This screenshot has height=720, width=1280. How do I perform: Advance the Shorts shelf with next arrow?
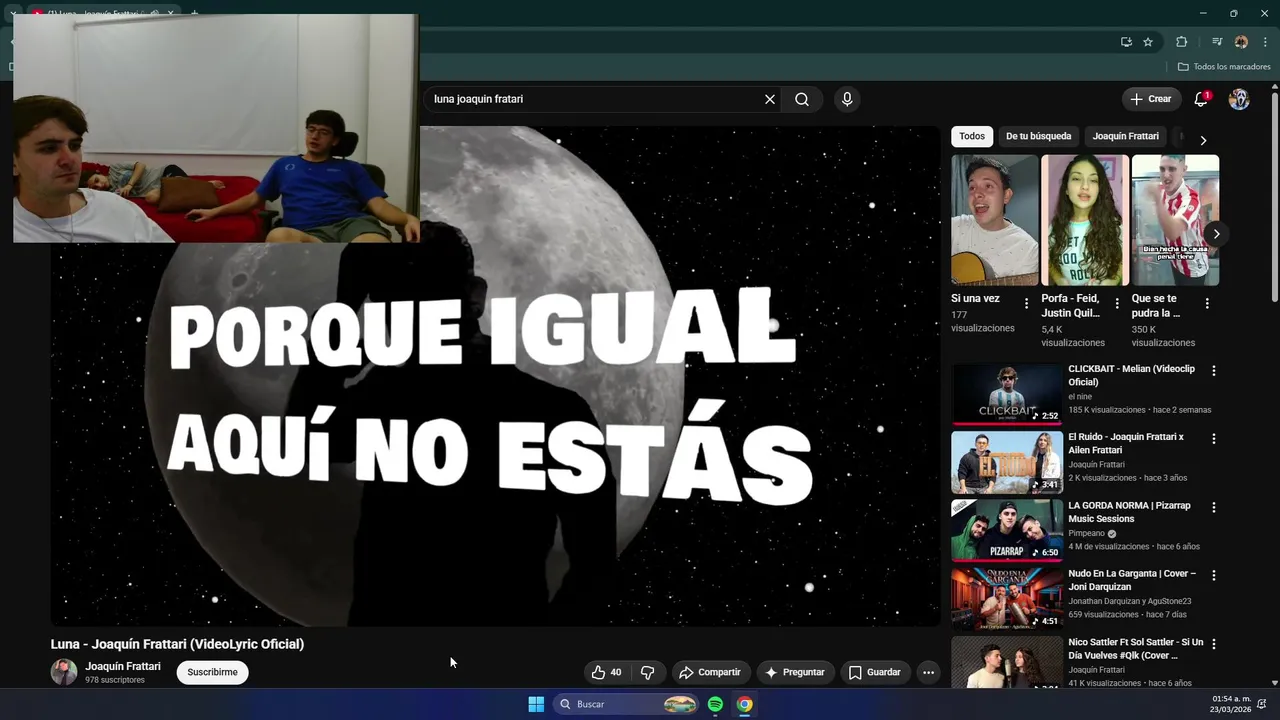[x=1216, y=234]
